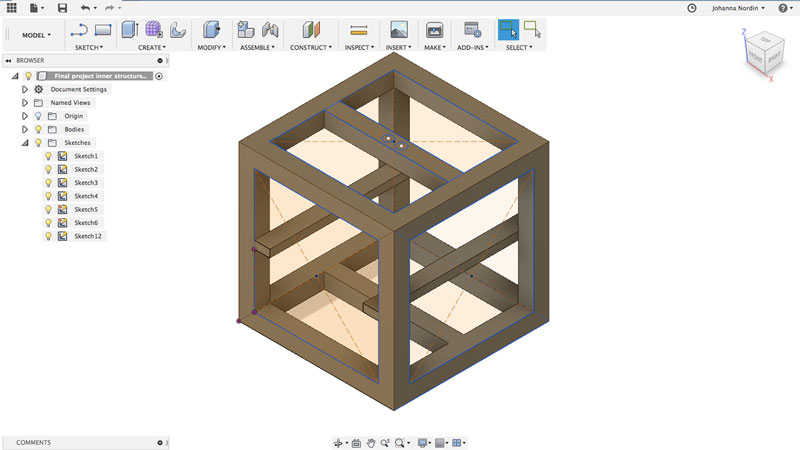Select the 3D Print make icon

point(434,30)
